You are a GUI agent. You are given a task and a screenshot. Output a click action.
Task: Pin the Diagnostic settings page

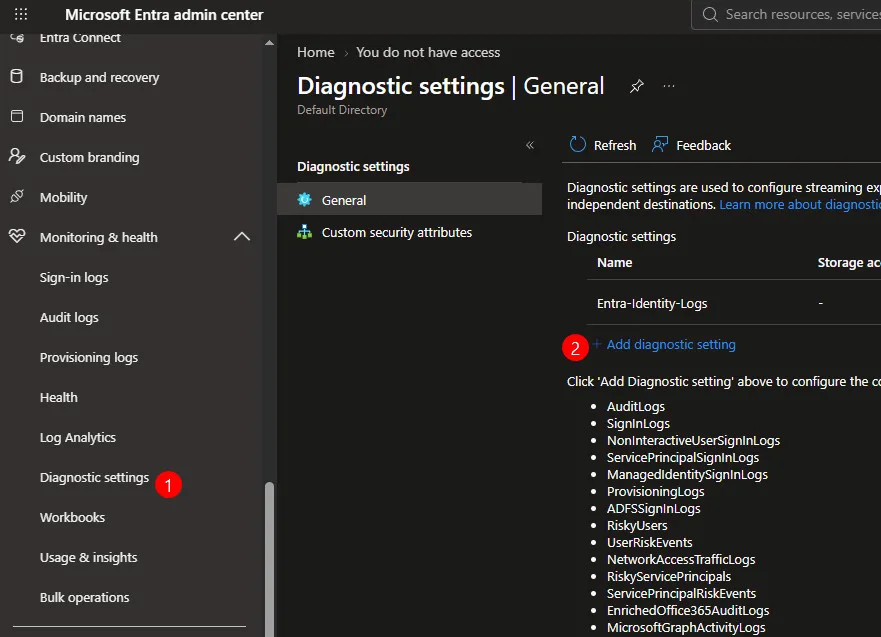637,87
